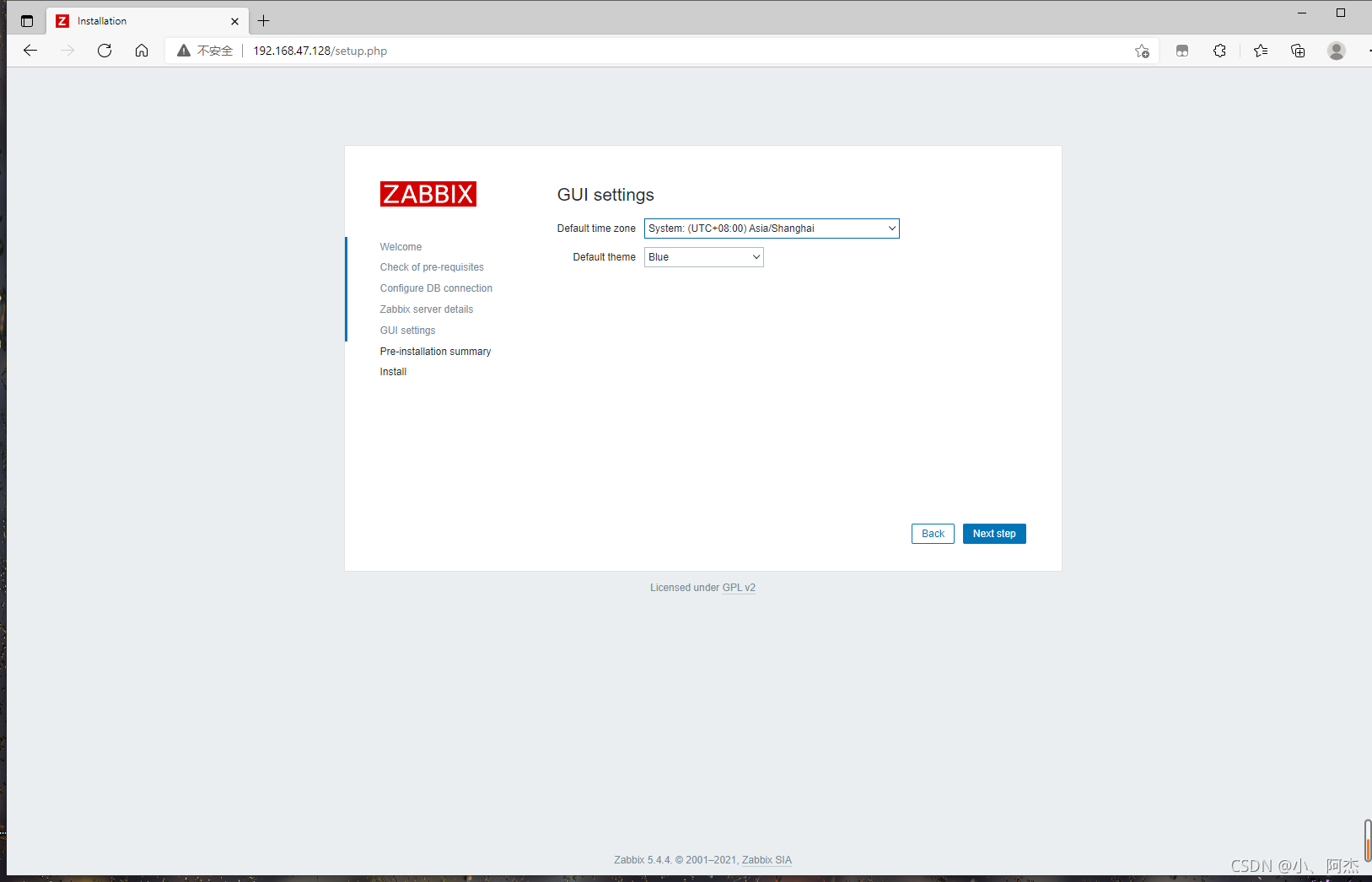Click the Default theme label

click(x=604, y=257)
